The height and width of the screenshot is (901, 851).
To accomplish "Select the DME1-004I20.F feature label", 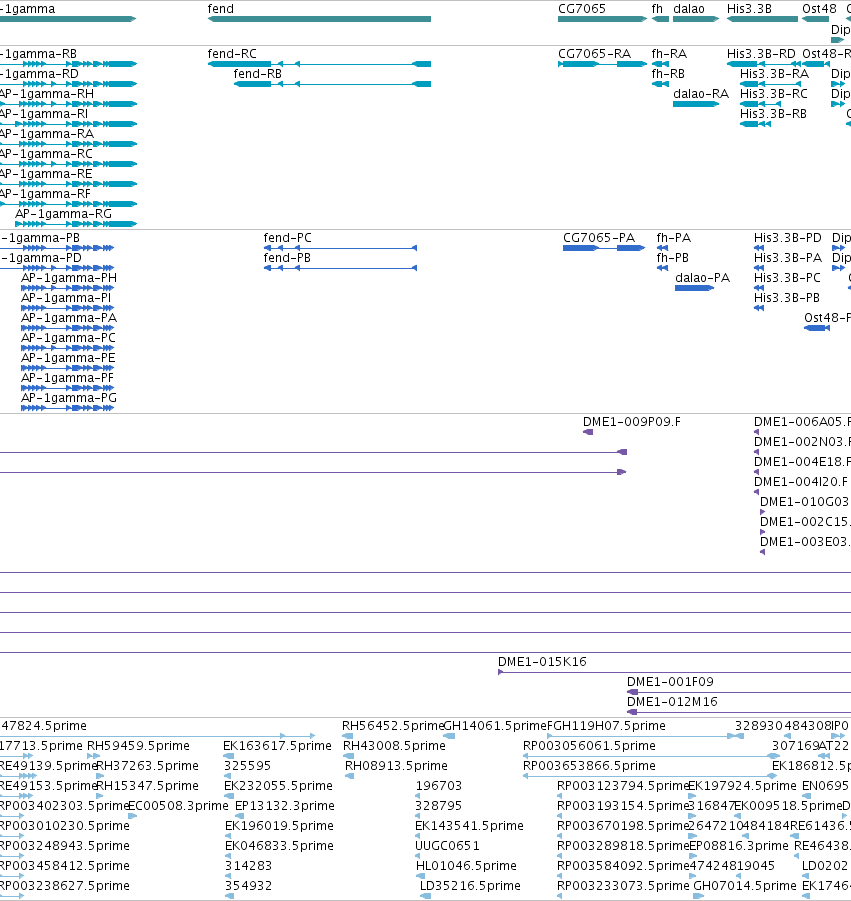I will 801,482.
